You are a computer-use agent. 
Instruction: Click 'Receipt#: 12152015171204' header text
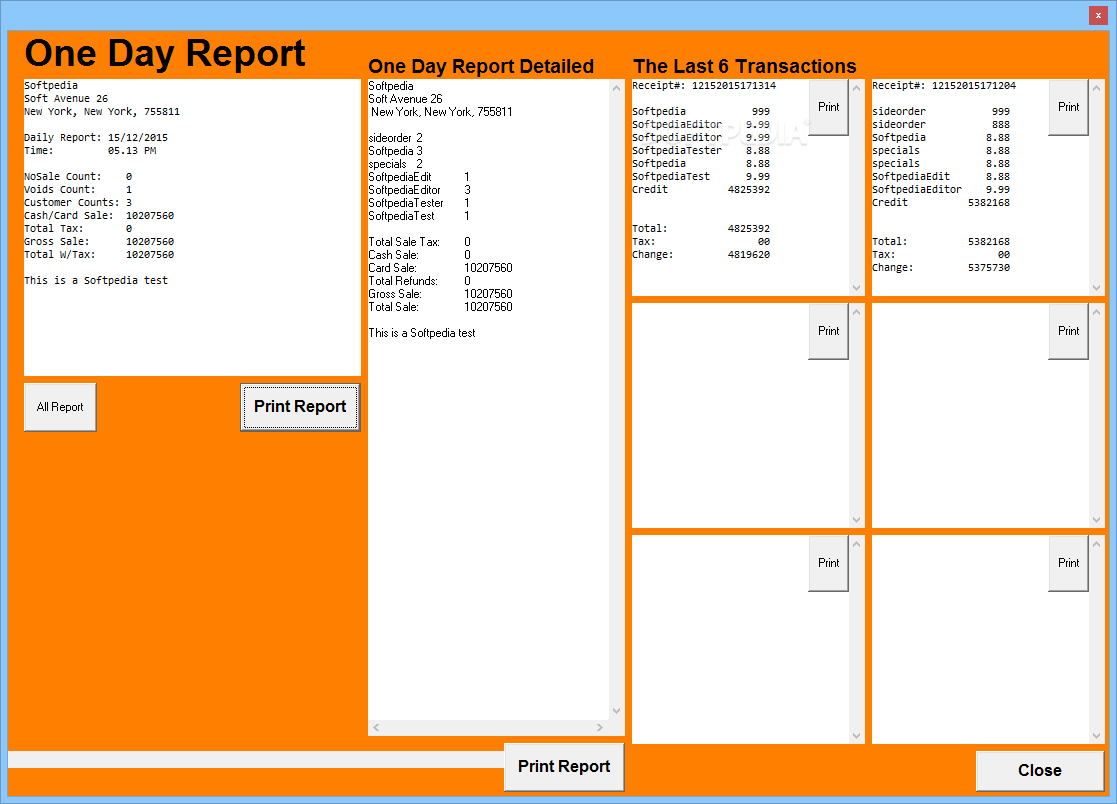(x=944, y=85)
